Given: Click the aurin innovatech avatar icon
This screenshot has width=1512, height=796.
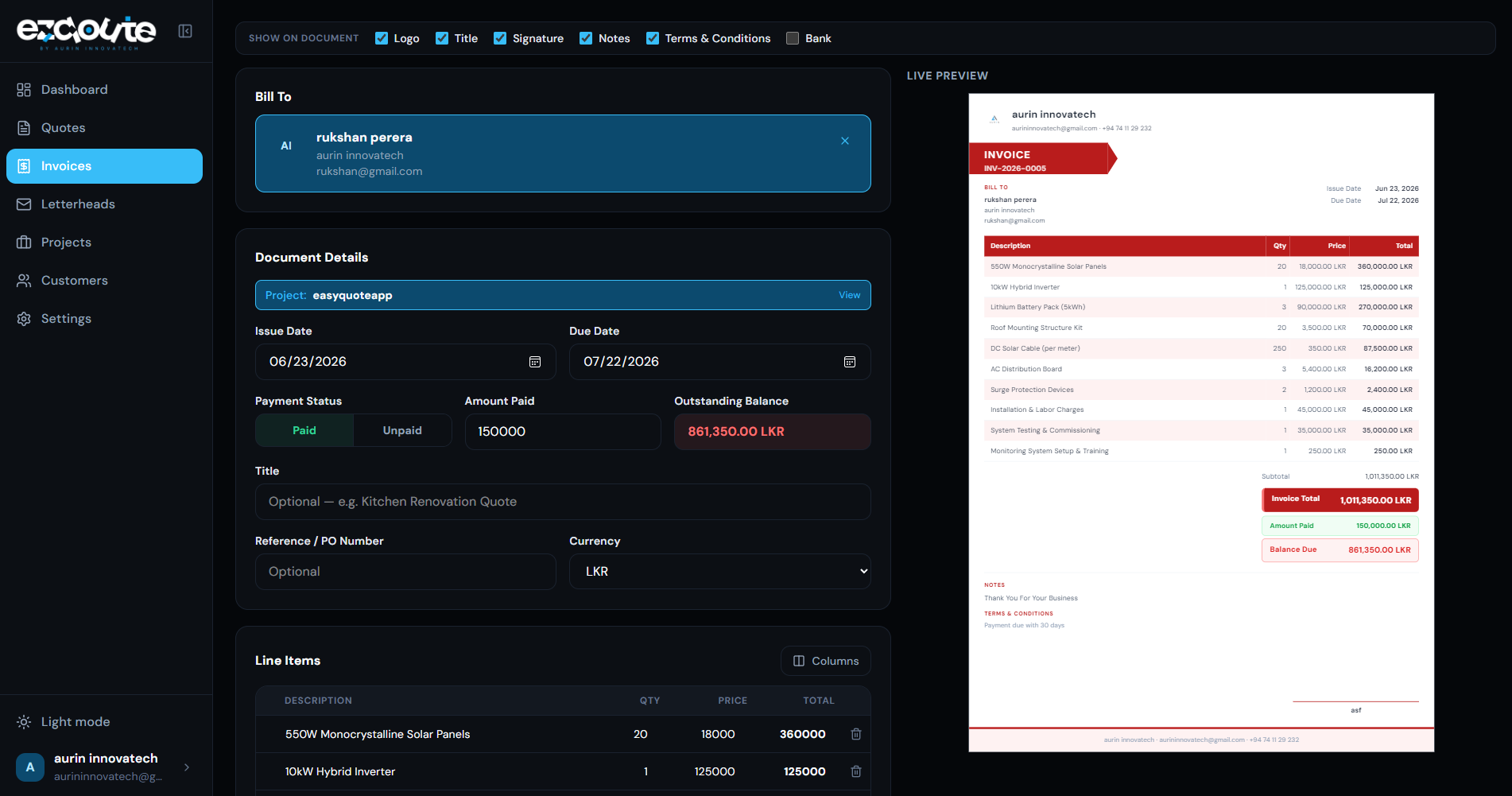Looking at the screenshot, I should pos(30,767).
